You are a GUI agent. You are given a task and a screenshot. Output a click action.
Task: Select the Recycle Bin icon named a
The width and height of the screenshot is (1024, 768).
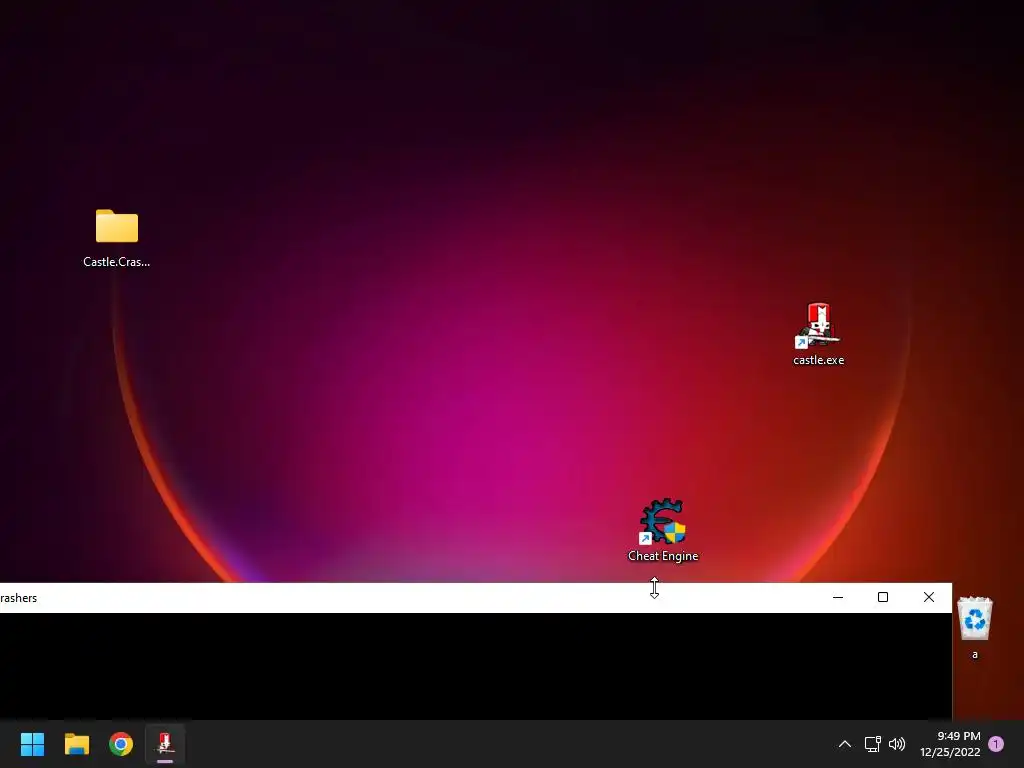click(975, 628)
